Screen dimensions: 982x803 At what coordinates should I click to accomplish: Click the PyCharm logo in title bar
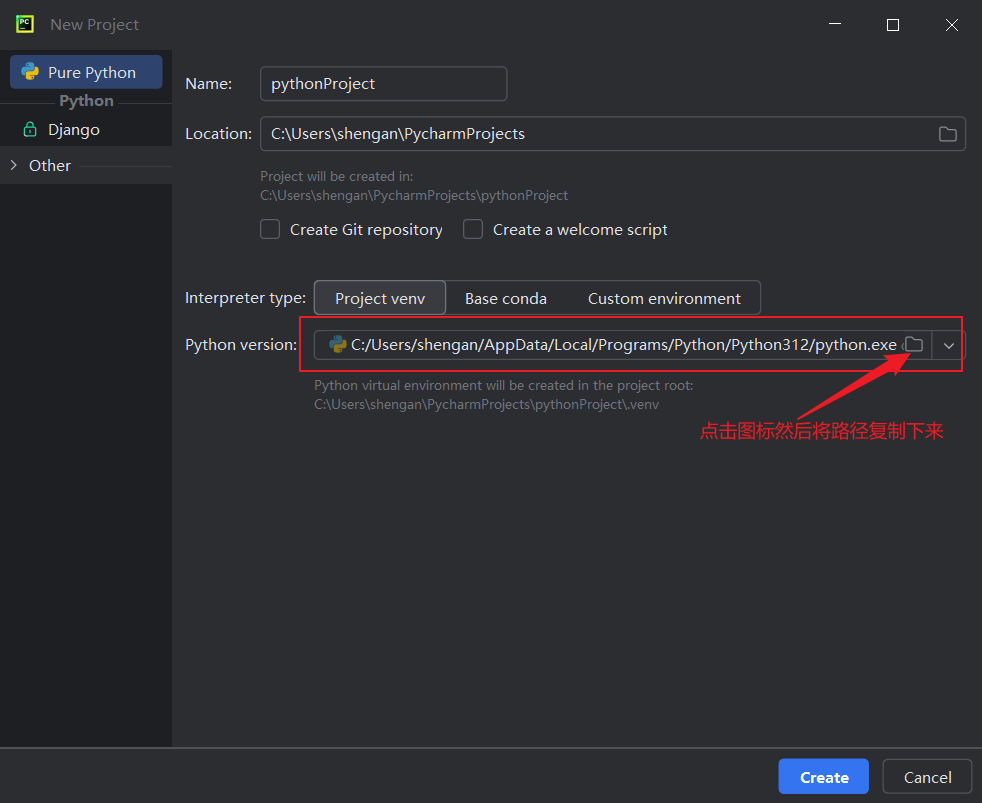click(x=25, y=24)
